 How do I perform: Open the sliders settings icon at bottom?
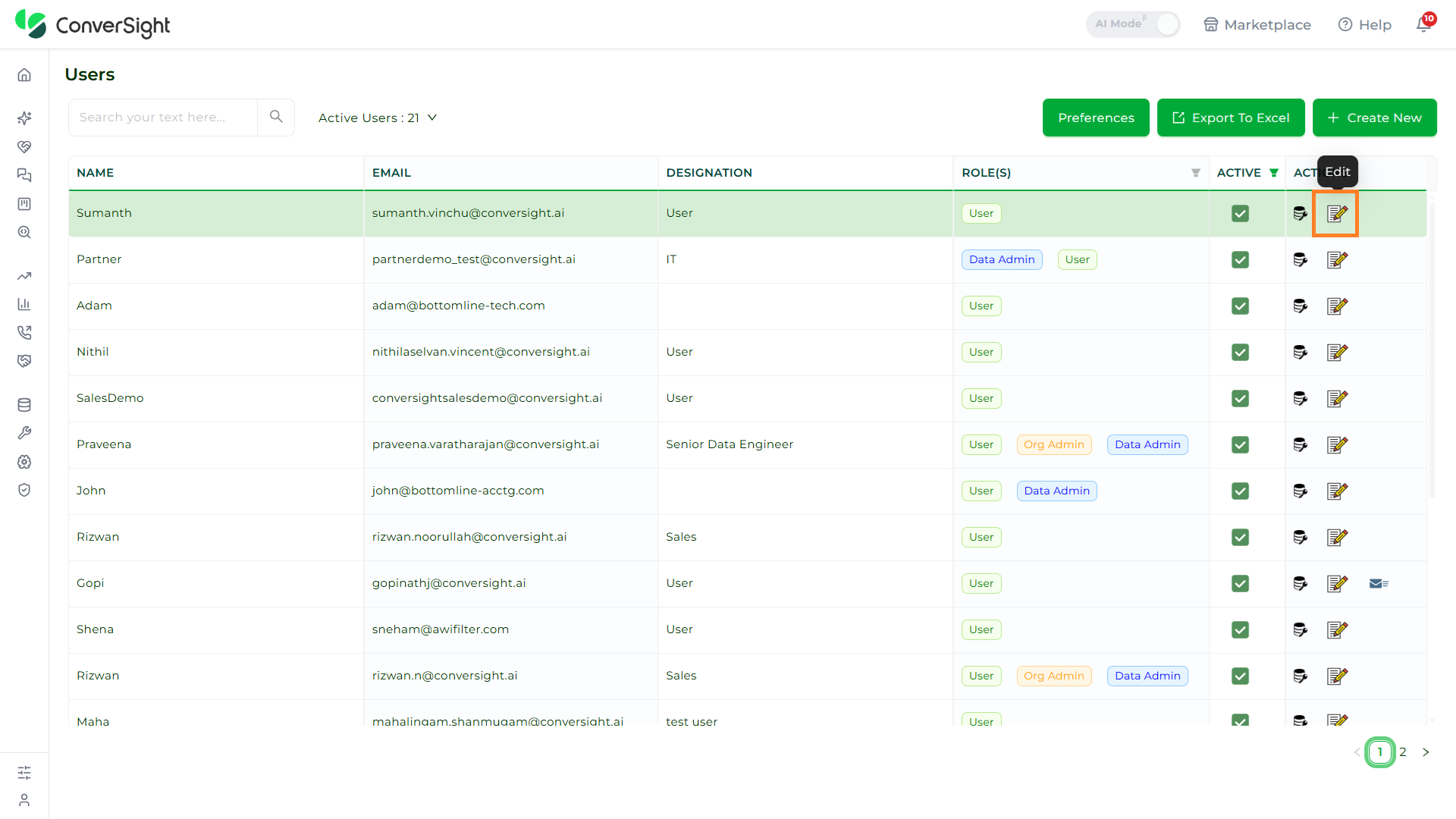pos(24,773)
